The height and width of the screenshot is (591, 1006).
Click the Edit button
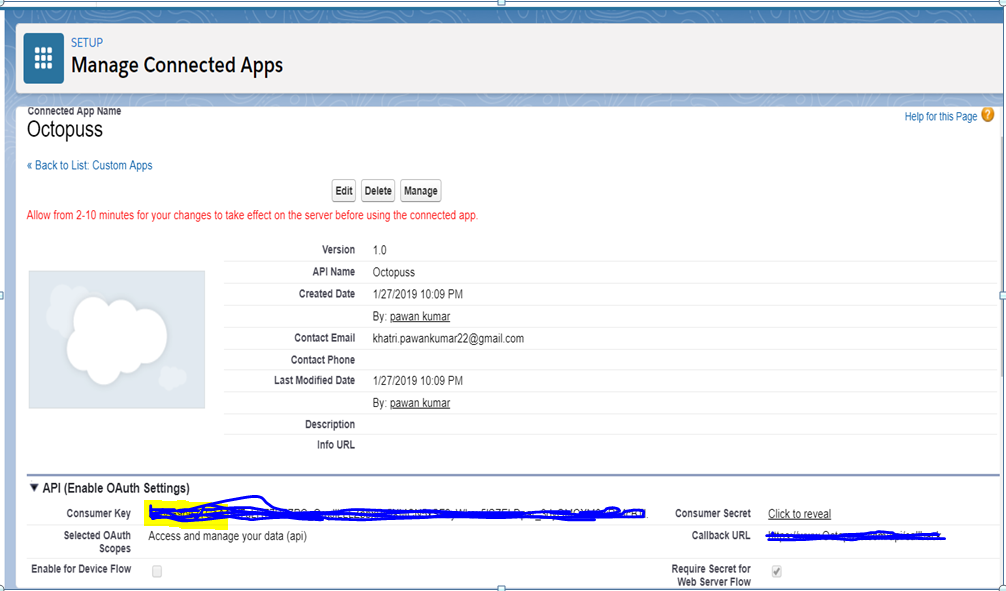point(344,191)
